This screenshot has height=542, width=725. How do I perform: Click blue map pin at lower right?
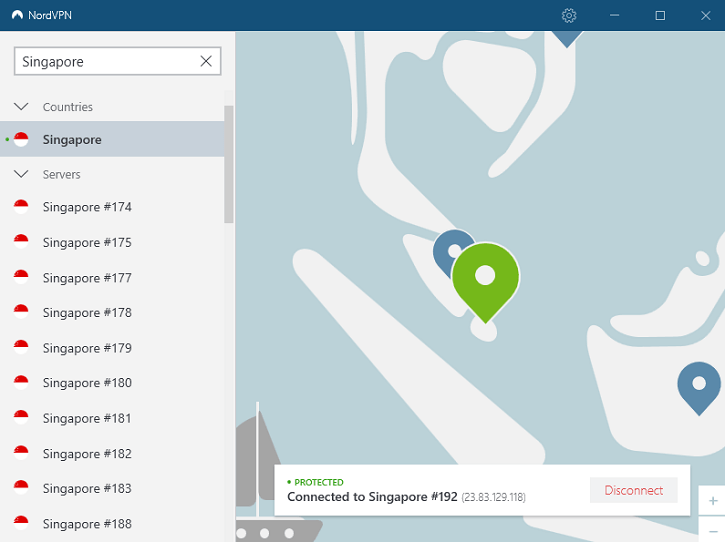(699, 388)
